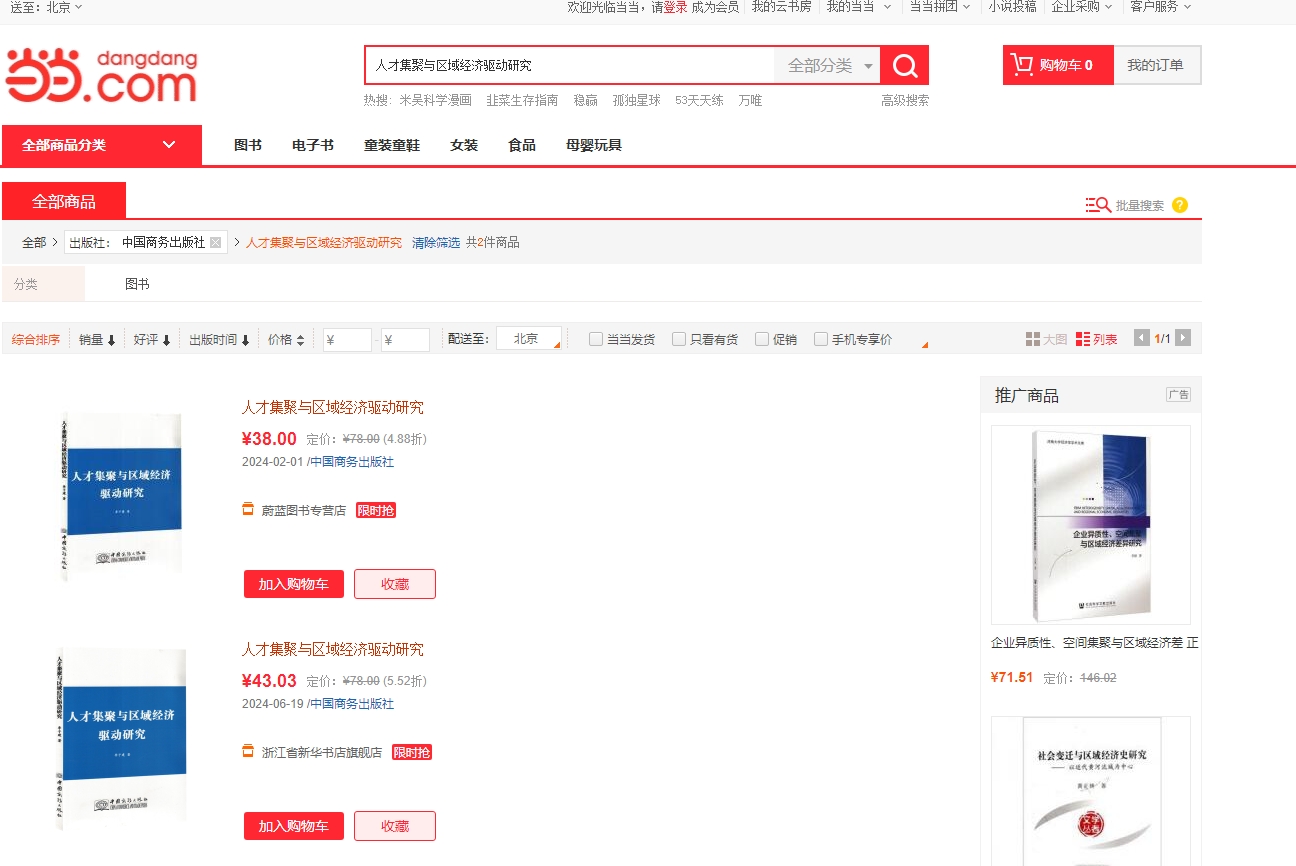Click the minimum price input field
The height and width of the screenshot is (866, 1296).
tap(347, 340)
